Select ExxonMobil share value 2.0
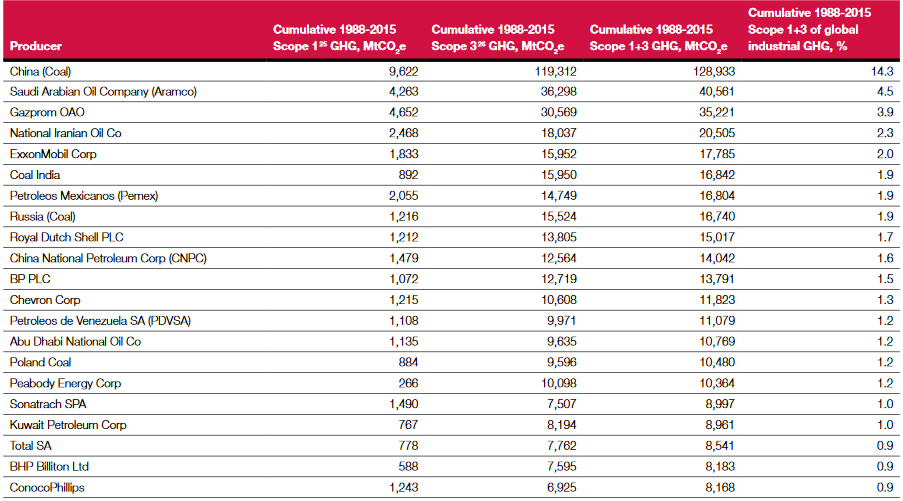The image size is (903, 501). pos(885,154)
